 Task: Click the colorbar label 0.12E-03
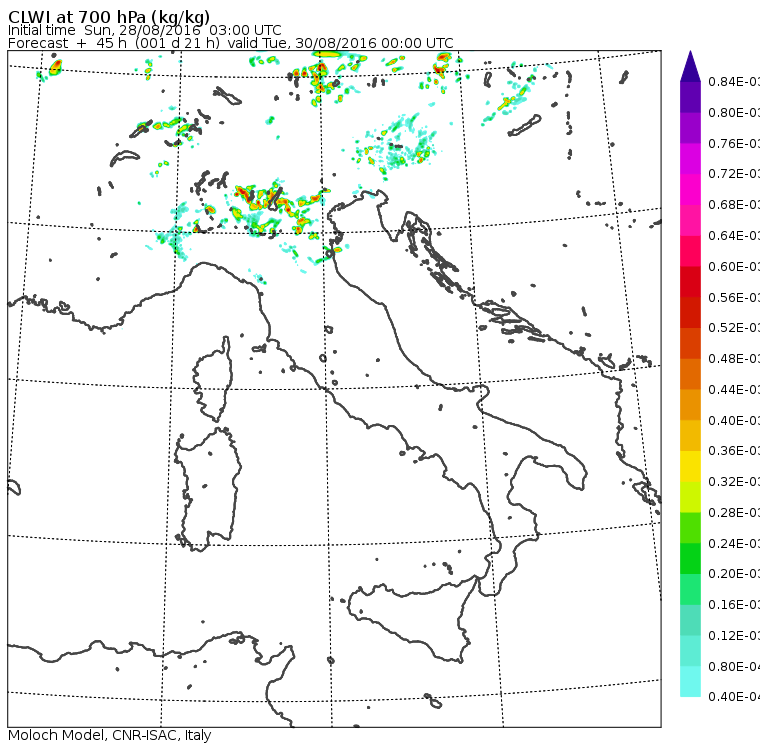(x=734, y=636)
